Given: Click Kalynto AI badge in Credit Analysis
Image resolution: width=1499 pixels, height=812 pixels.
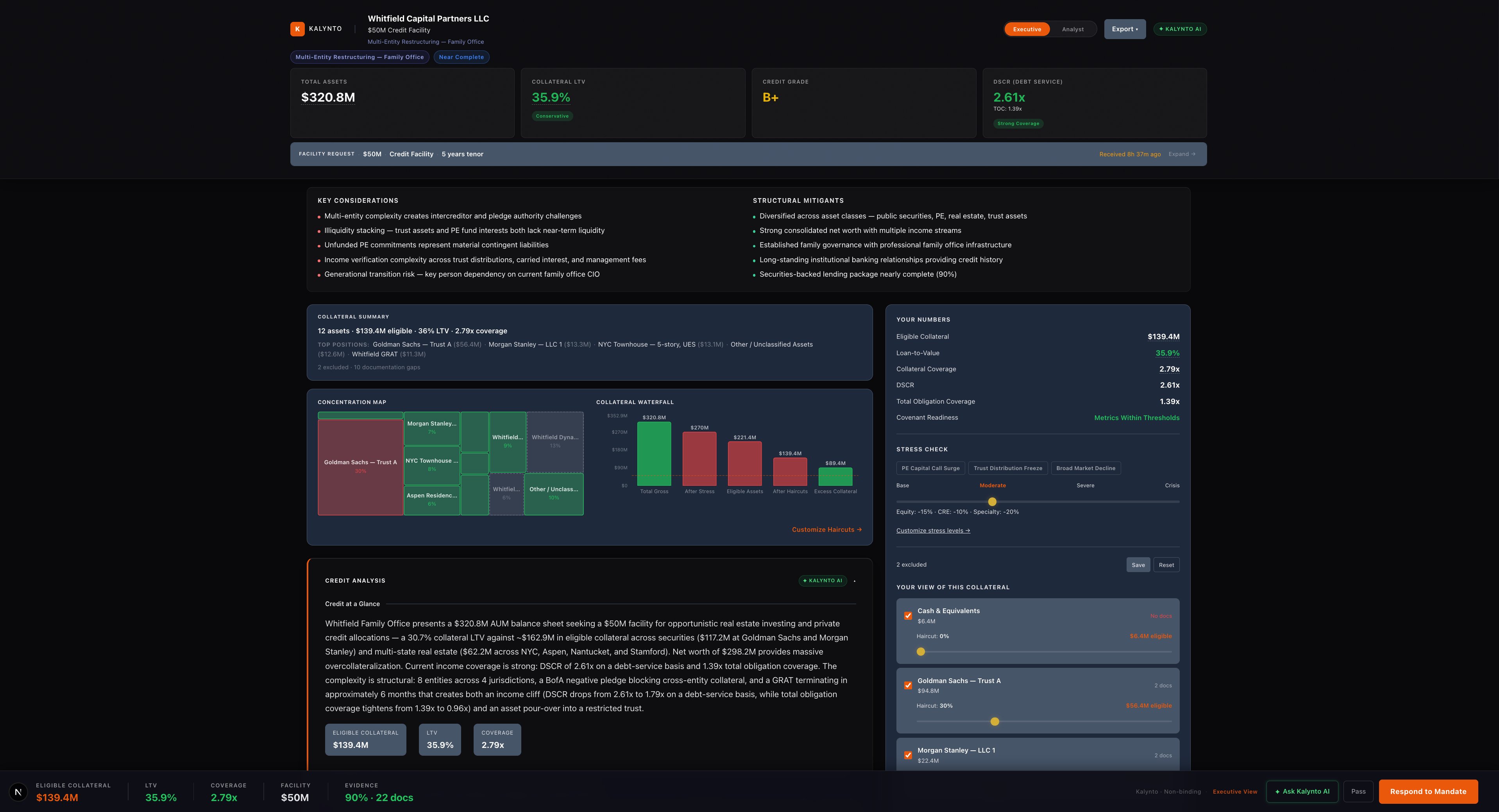Looking at the screenshot, I should pos(822,580).
